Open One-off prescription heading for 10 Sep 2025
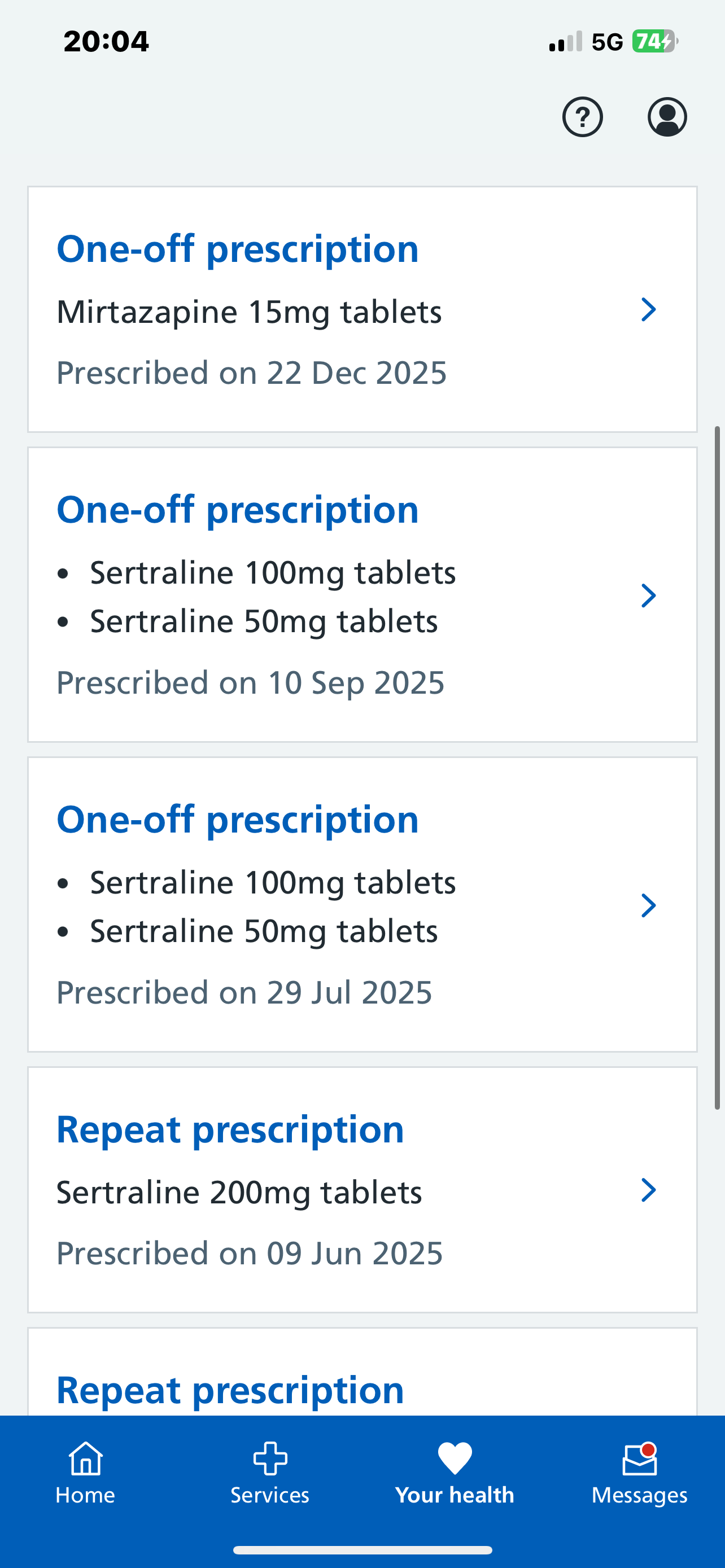This screenshot has height=1568, width=725. (x=237, y=510)
